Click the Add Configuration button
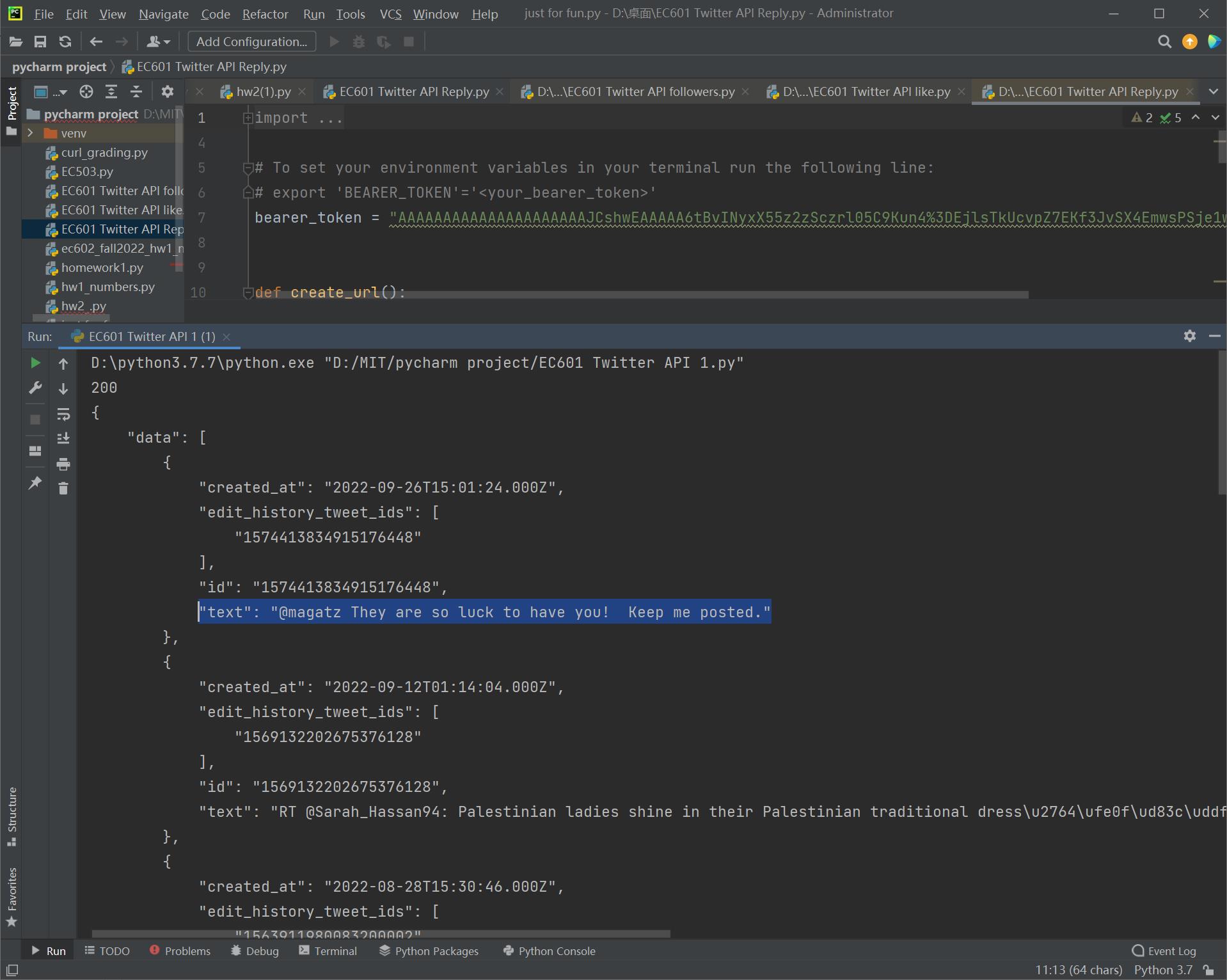Screen dimensions: 1227x980 (251, 41)
